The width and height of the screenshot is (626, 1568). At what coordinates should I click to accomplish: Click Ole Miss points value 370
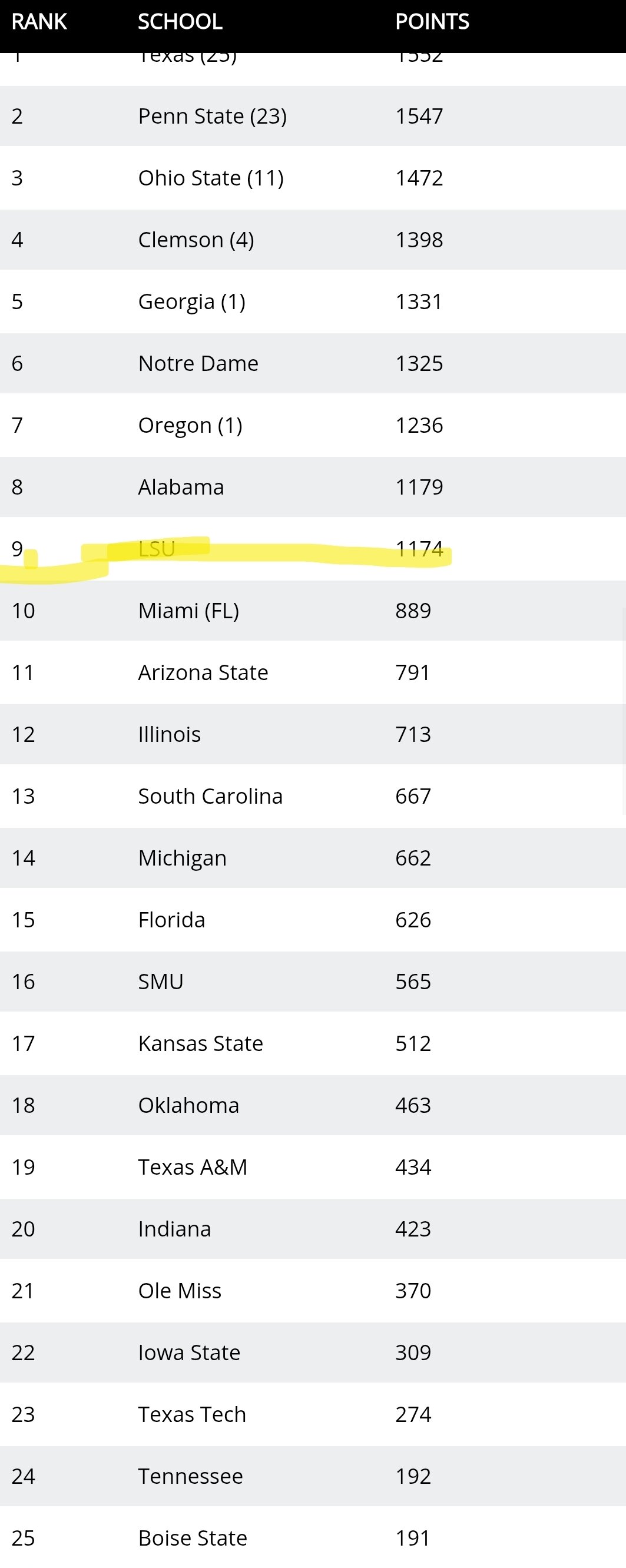(413, 1291)
